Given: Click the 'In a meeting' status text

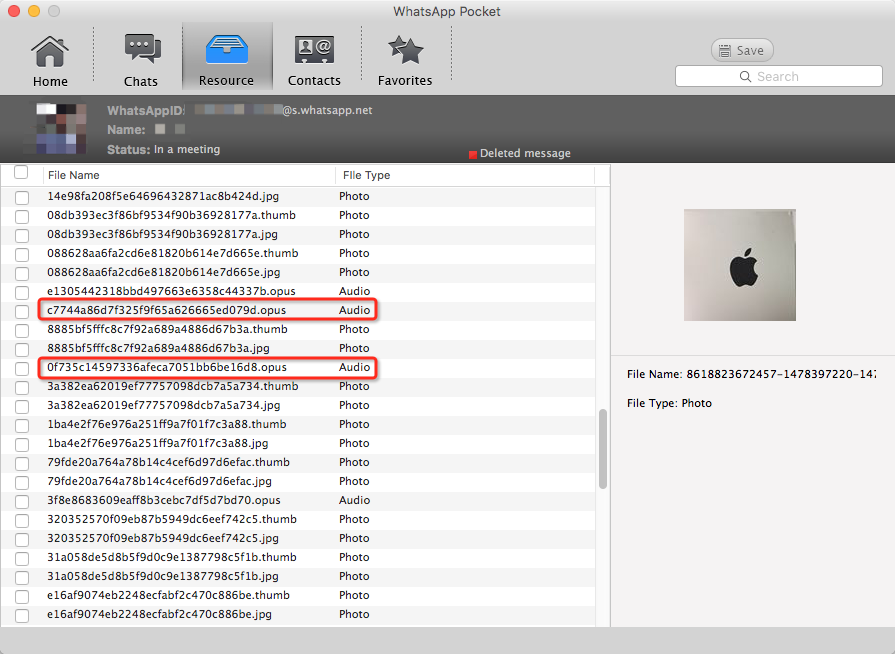Looking at the screenshot, I should [187, 150].
